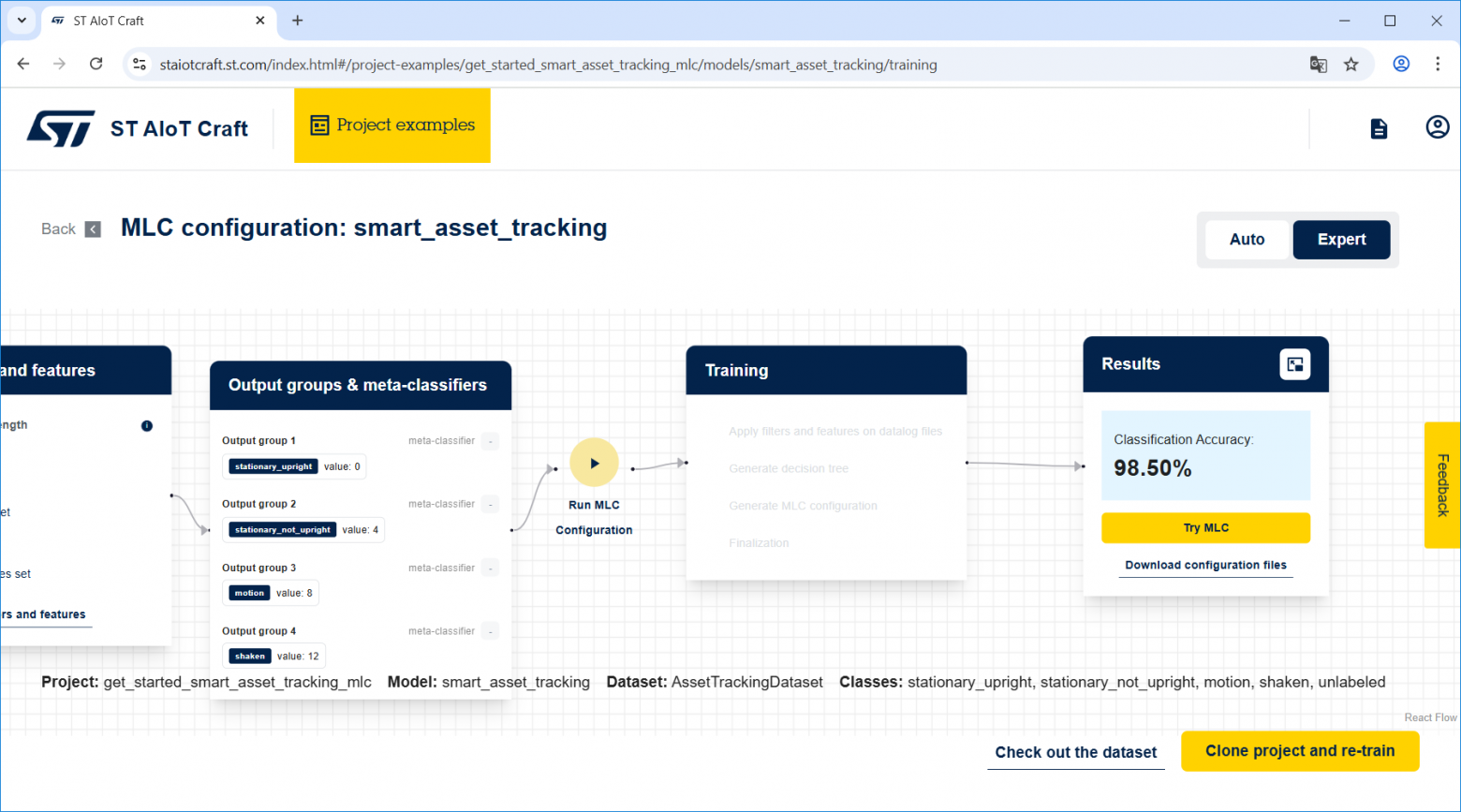The width and height of the screenshot is (1461, 812).
Task: Click Download configuration files link
Action: coord(1205,566)
